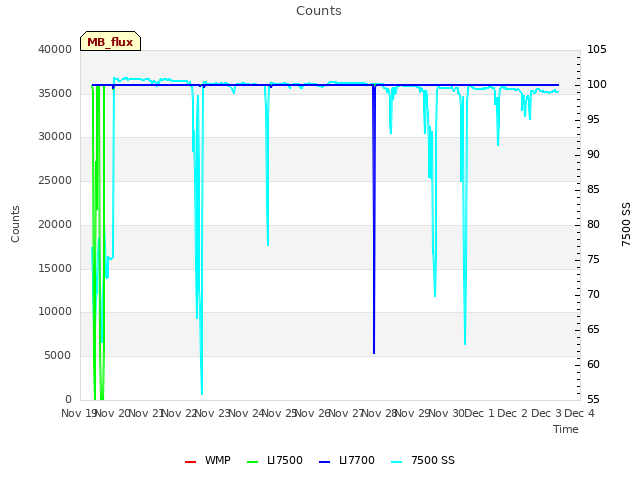640x480 pixels.
Task: Click the red WMP legend swatch
Action: click(x=190, y=462)
